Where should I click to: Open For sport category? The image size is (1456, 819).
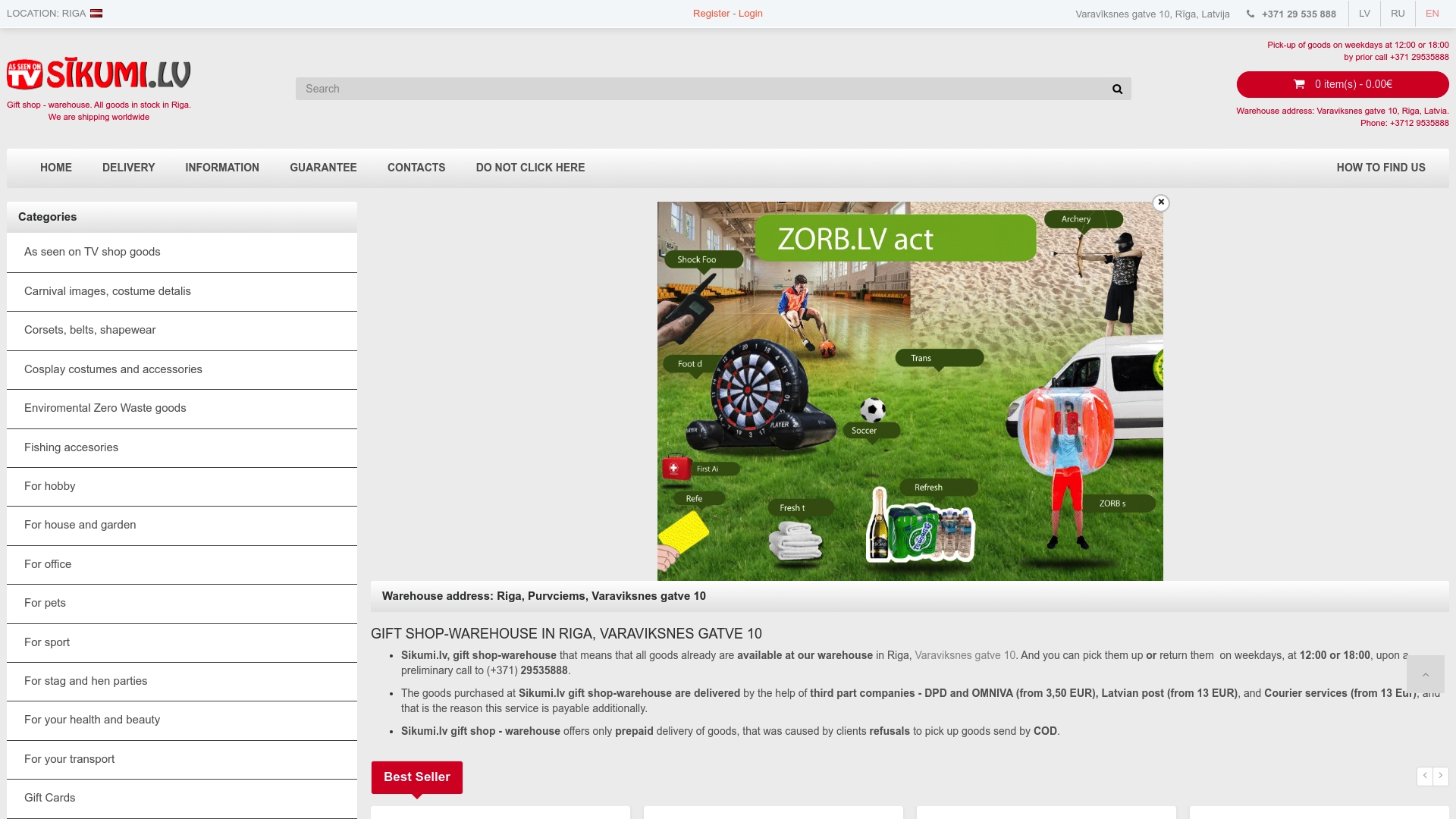[182, 643]
